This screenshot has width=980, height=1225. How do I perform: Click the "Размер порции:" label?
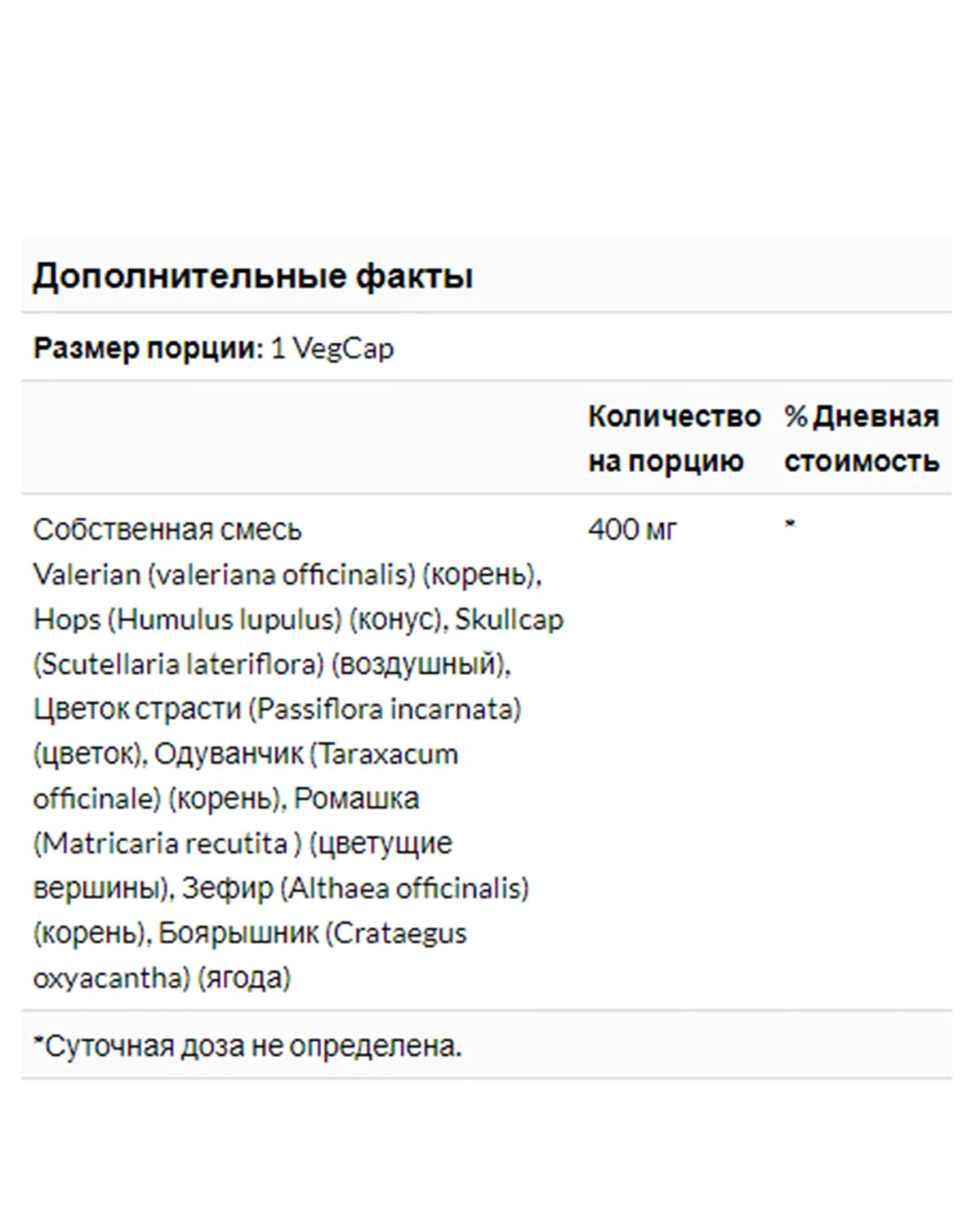click(x=148, y=349)
